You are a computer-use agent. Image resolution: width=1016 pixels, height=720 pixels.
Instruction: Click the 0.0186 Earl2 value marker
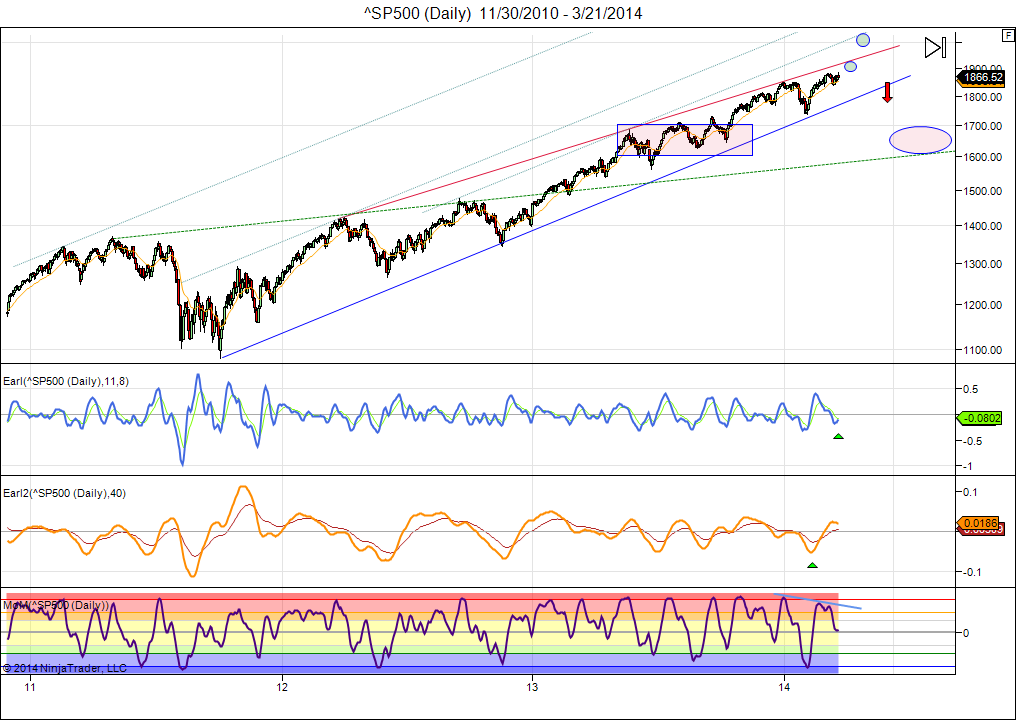point(982,523)
